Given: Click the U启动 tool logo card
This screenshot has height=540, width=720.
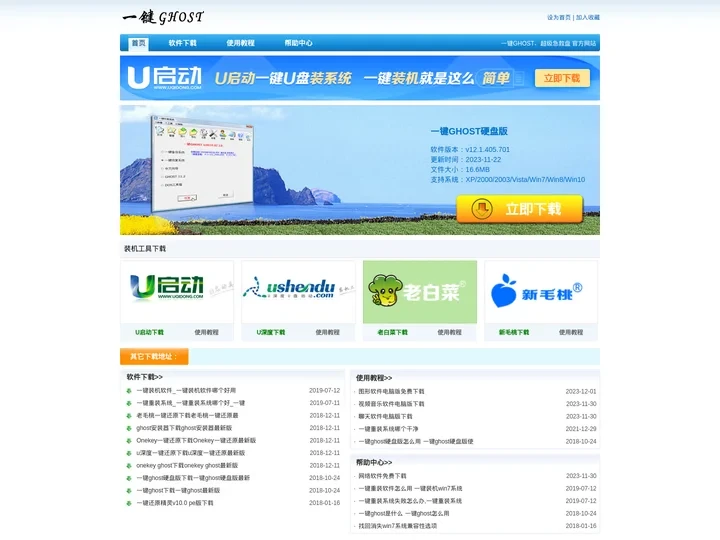Looking at the screenshot, I should (x=177, y=292).
